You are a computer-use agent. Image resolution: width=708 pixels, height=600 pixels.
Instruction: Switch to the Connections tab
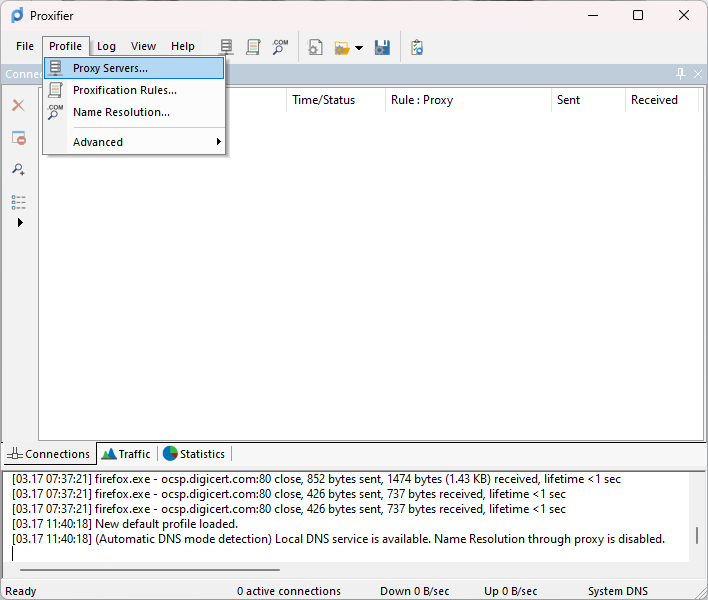click(49, 454)
